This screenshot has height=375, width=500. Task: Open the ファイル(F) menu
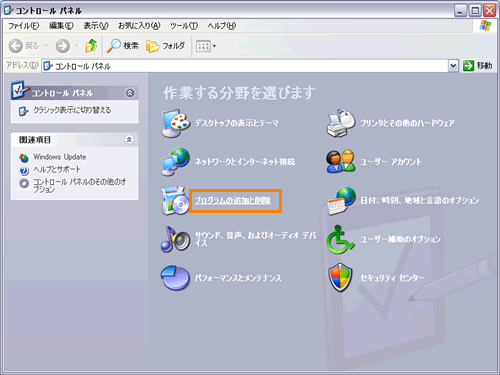tap(24, 26)
